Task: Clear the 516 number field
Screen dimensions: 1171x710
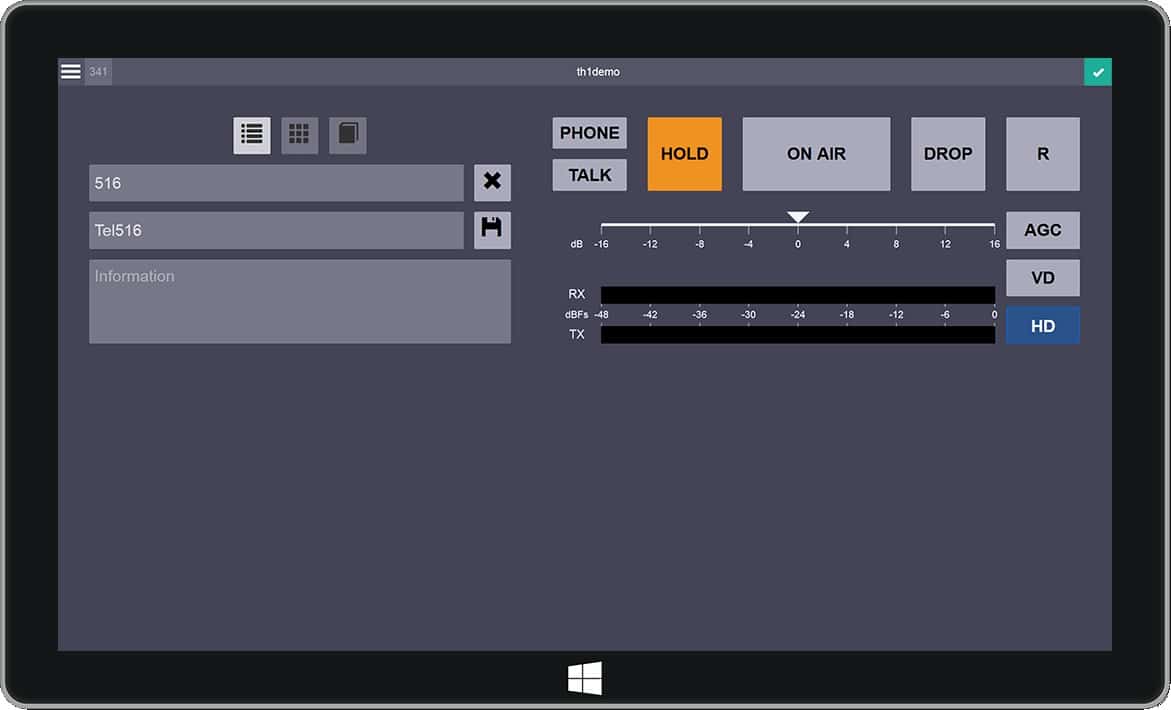Action: [x=492, y=183]
